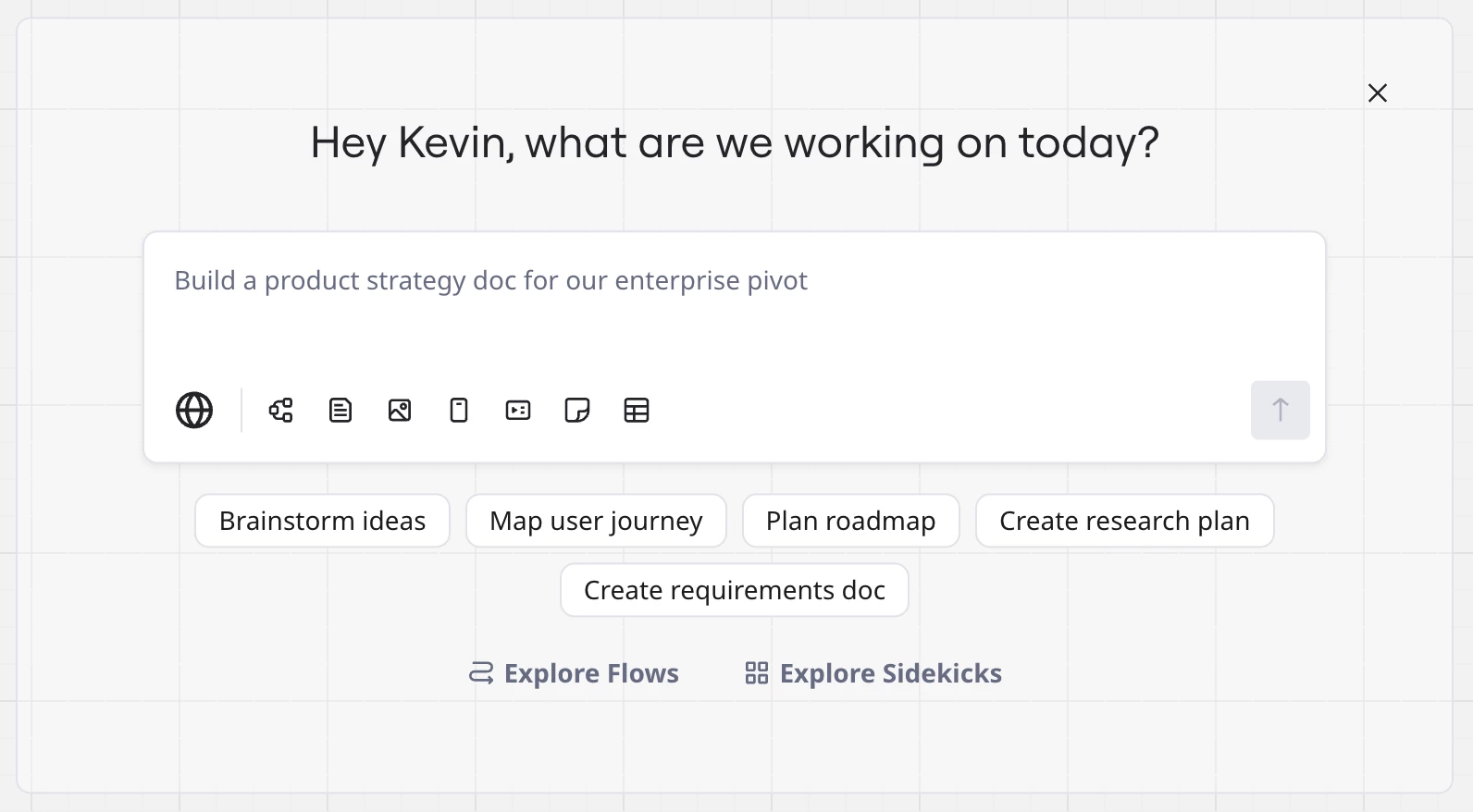Click the grid icon beside Explore Sidekicks
1473x812 pixels.
tap(757, 673)
